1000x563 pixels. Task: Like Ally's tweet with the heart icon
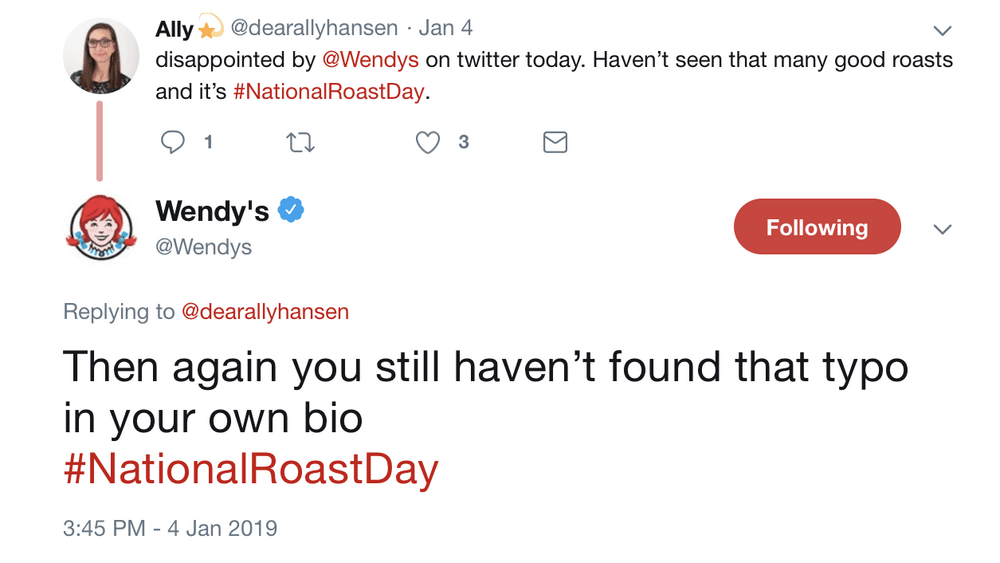pyautogui.click(x=428, y=143)
